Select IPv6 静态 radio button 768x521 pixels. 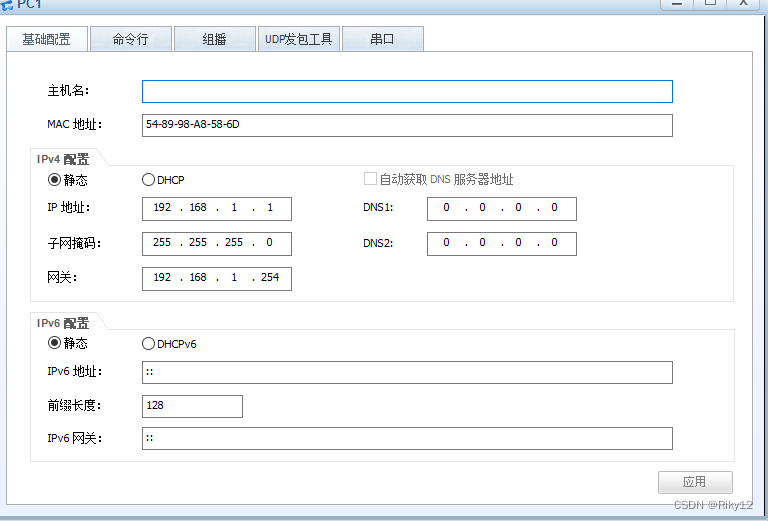click(x=54, y=343)
